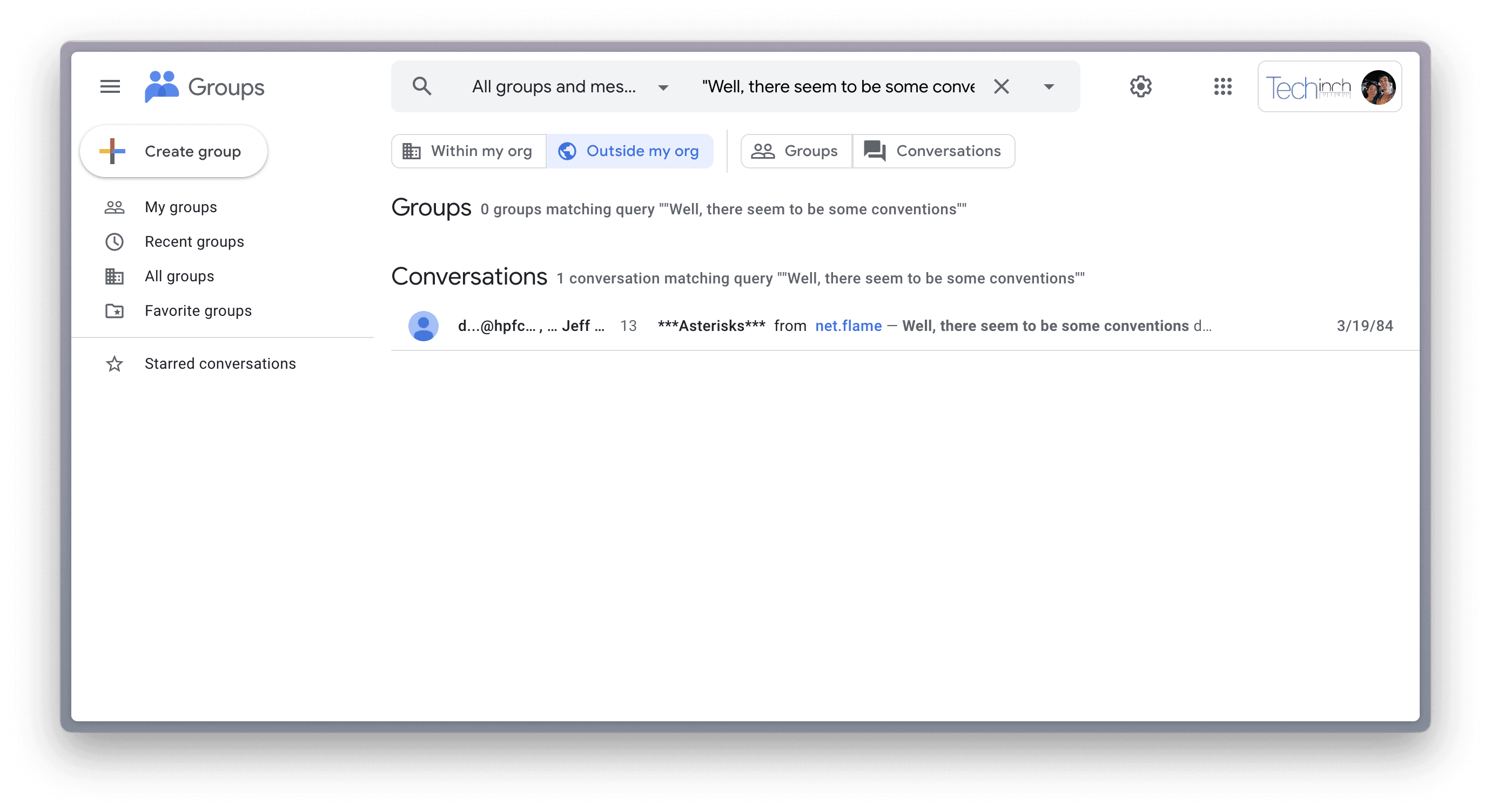The image size is (1491, 812).
Task: Toggle the Outside my org filter
Action: (630, 152)
